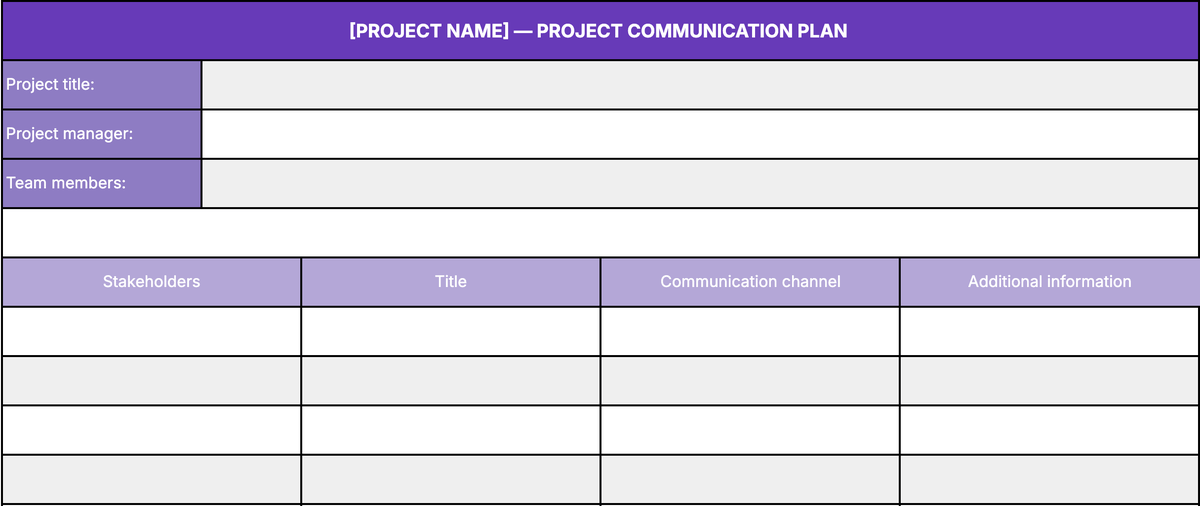The width and height of the screenshot is (1200, 506).
Task: Select the Team members label cell
Action: (x=101, y=183)
